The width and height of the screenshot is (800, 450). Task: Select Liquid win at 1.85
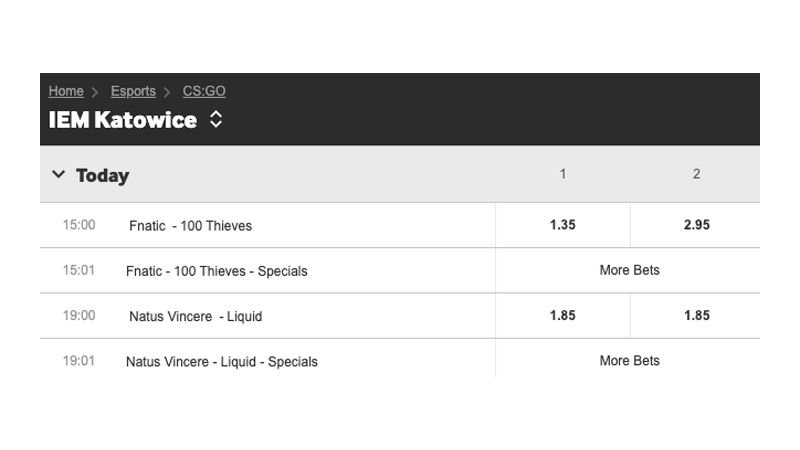click(696, 315)
